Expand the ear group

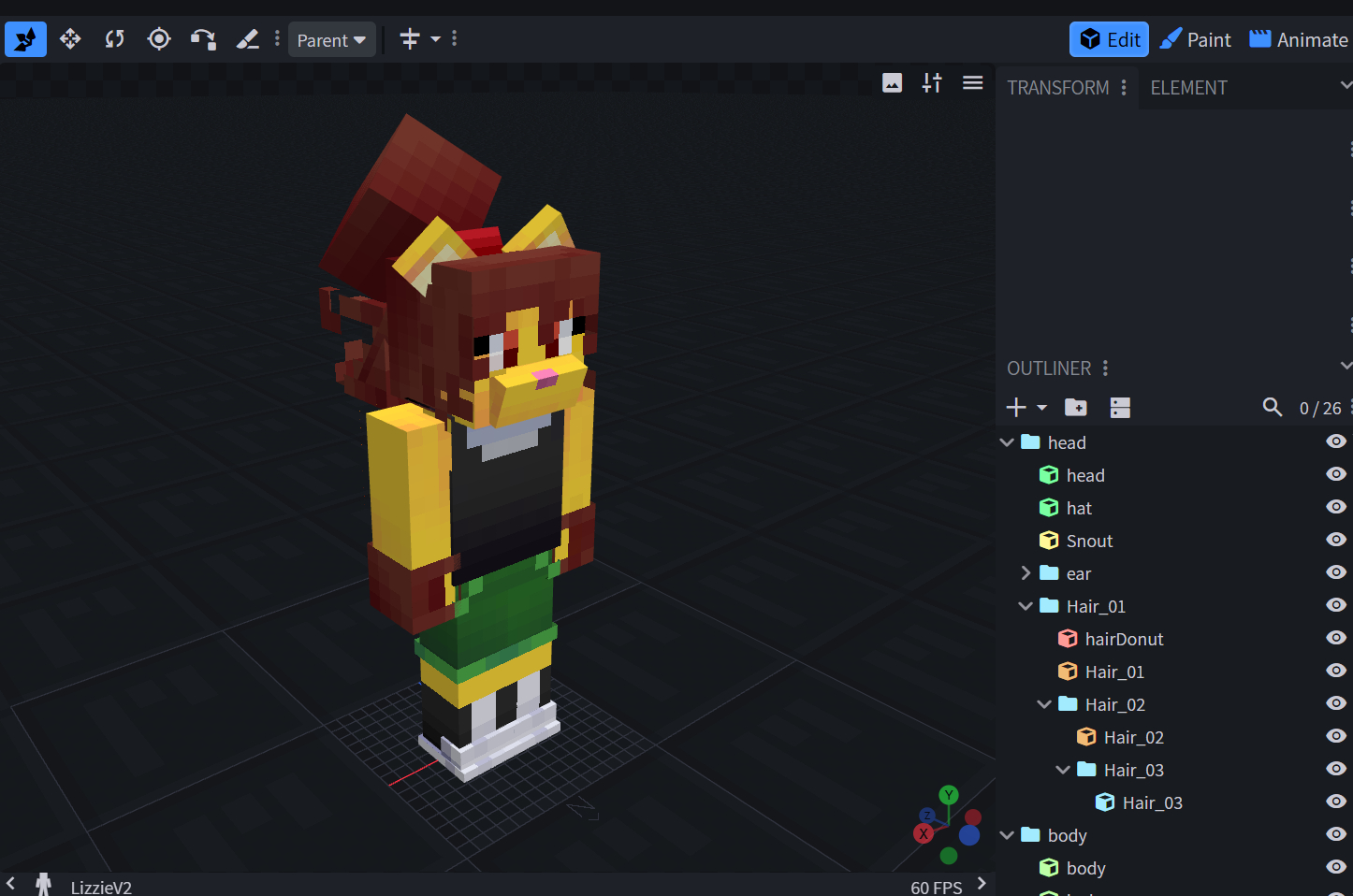[1026, 573]
